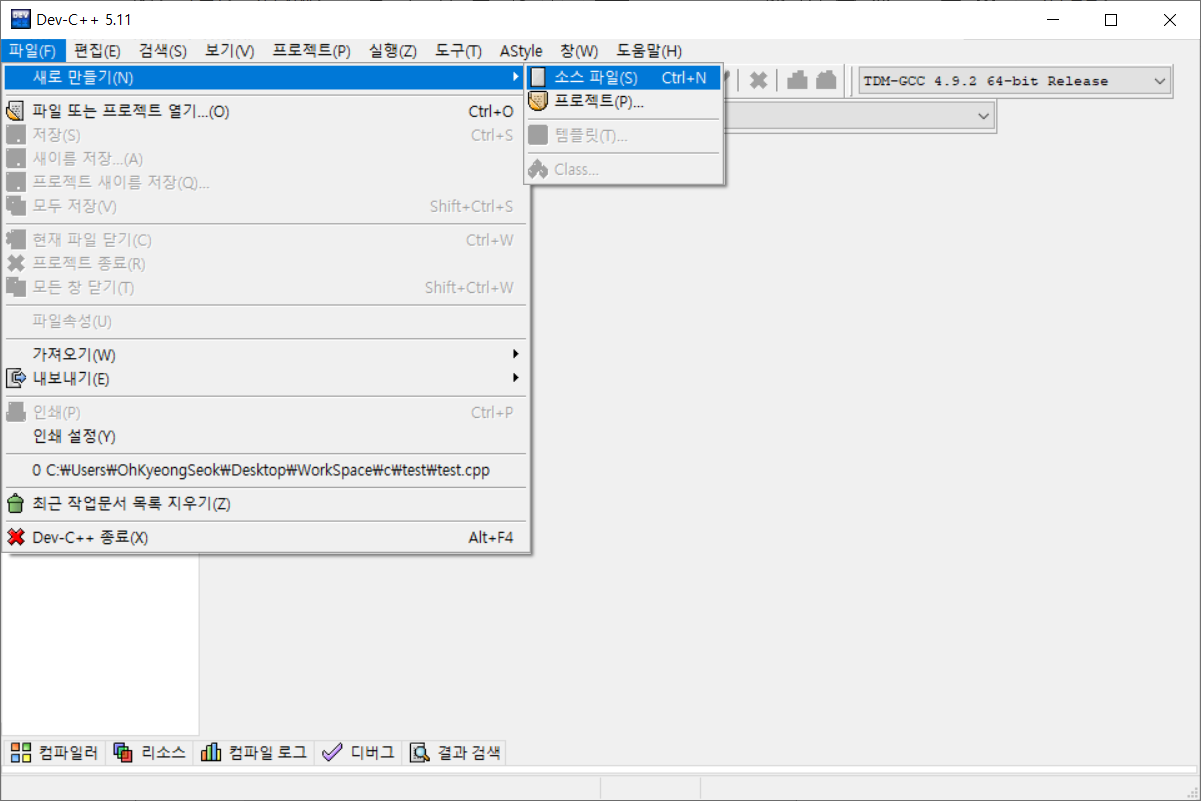Click 모든 창 닫기(T) entry
The image size is (1201, 801).
pos(266,288)
